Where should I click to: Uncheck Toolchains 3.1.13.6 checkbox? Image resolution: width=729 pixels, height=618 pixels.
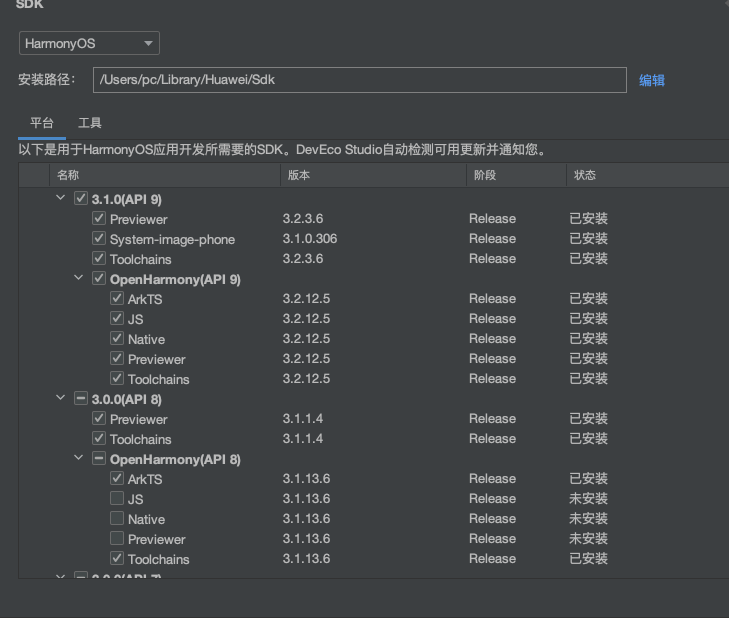(x=117, y=558)
